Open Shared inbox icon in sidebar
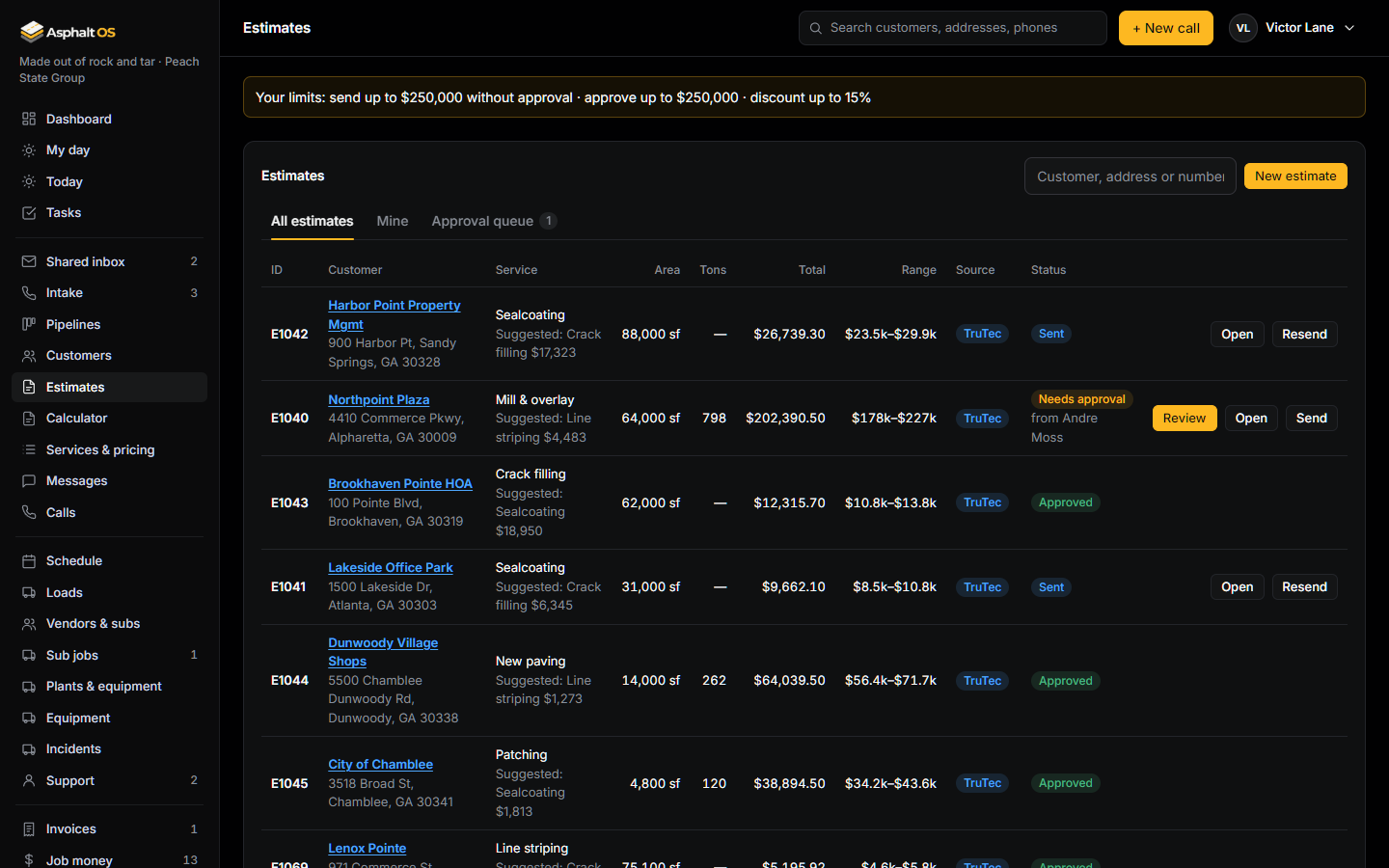1389x868 pixels. click(x=29, y=261)
